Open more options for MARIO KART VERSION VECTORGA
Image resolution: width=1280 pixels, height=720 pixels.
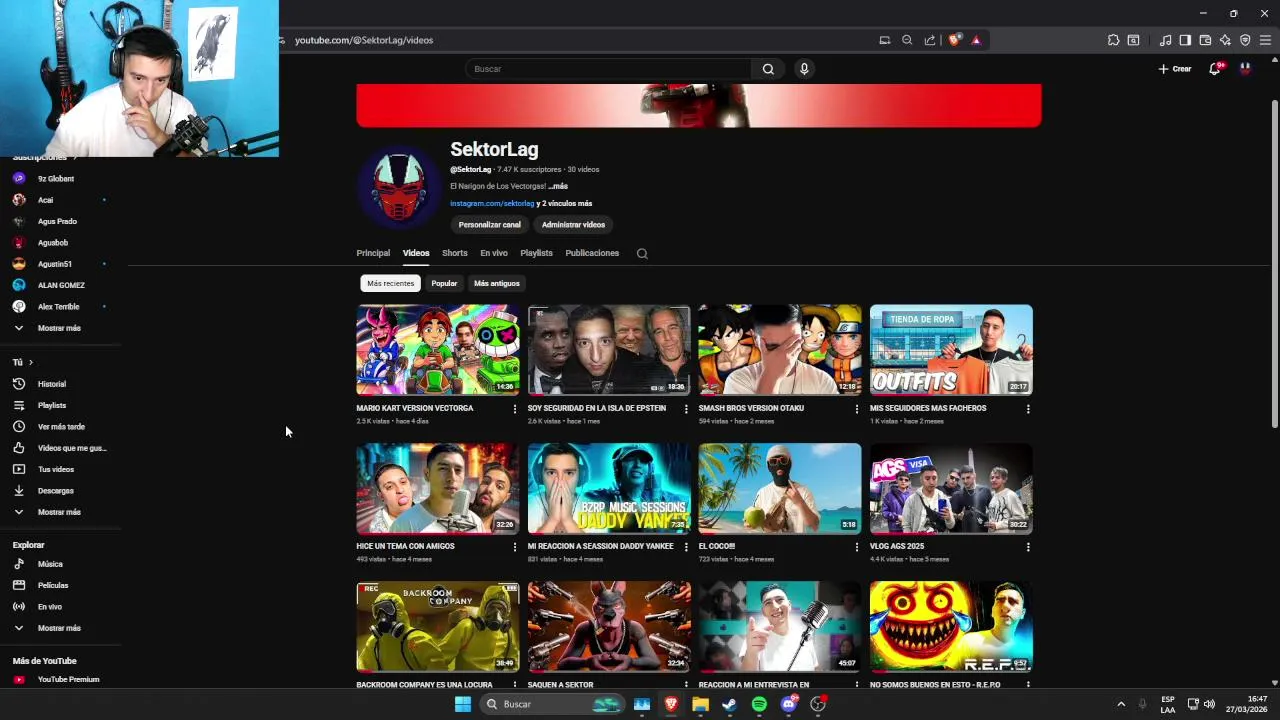coord(515,409)
